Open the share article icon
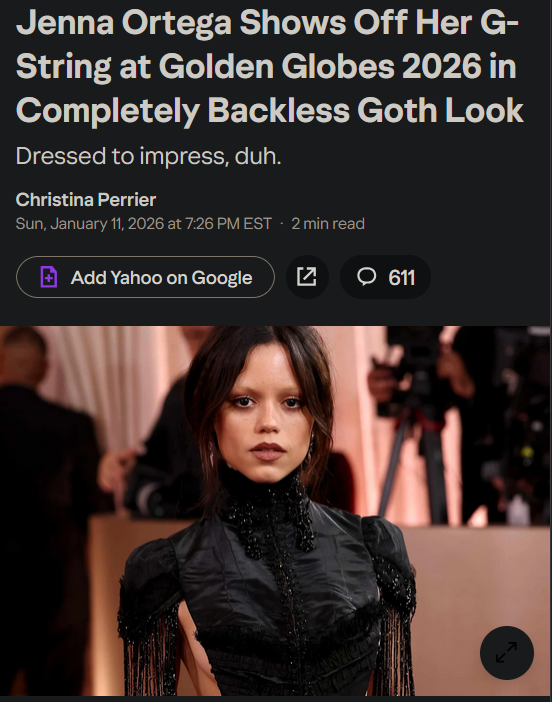The width and height of the screenshot is (552, 702). point(307,277)
